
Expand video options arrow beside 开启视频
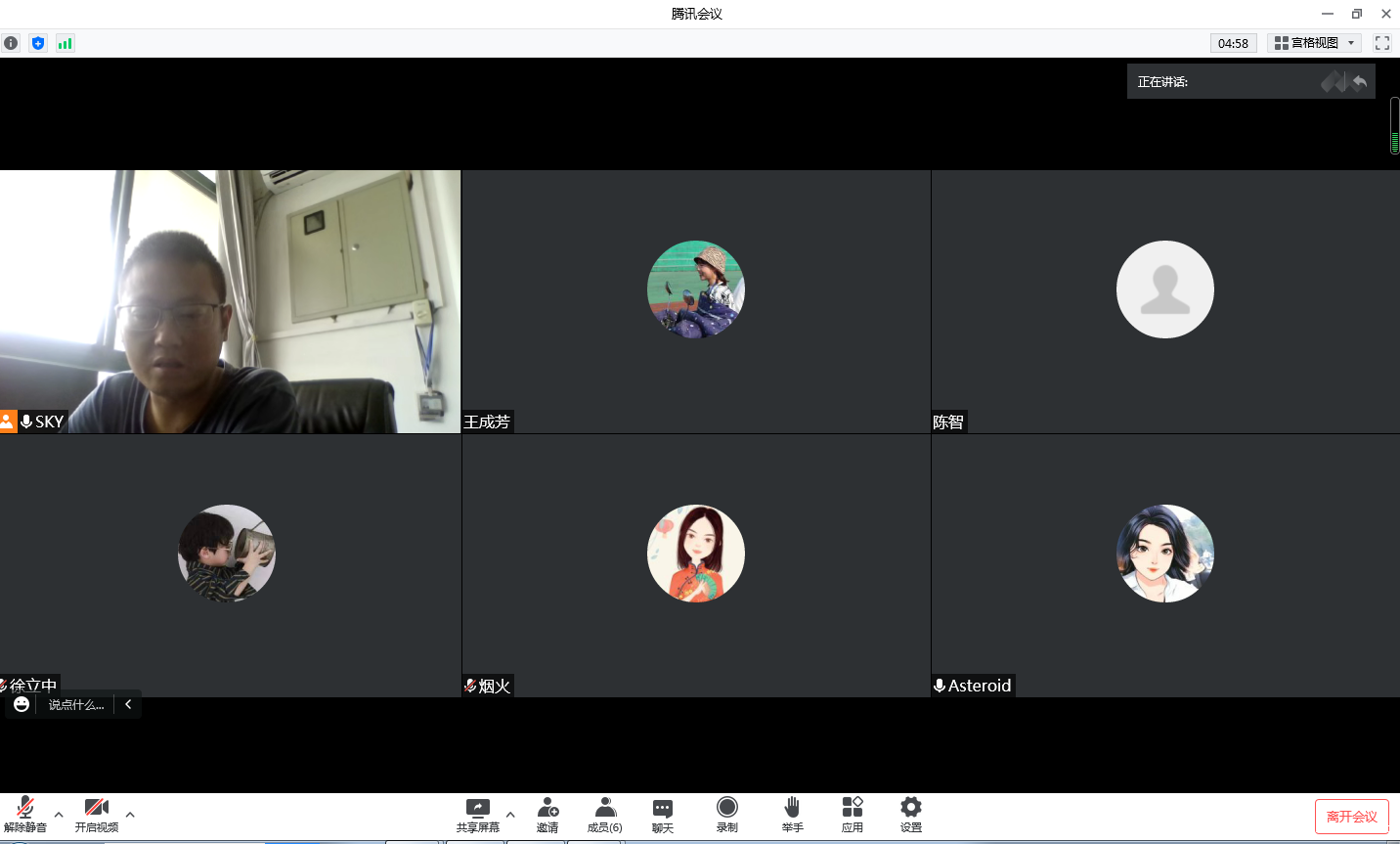point(130,814)
